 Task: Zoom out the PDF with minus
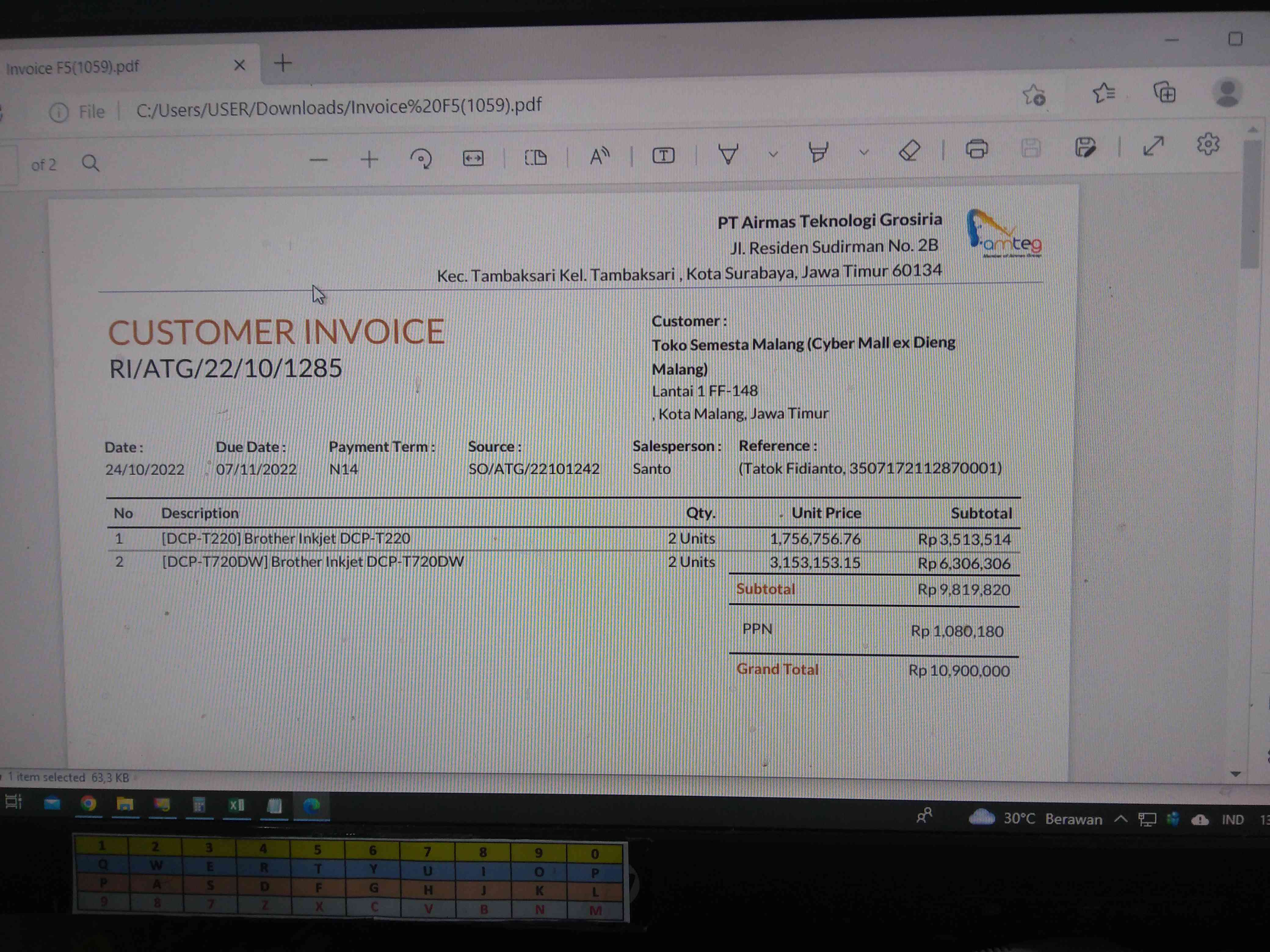[x=318, y=160]
